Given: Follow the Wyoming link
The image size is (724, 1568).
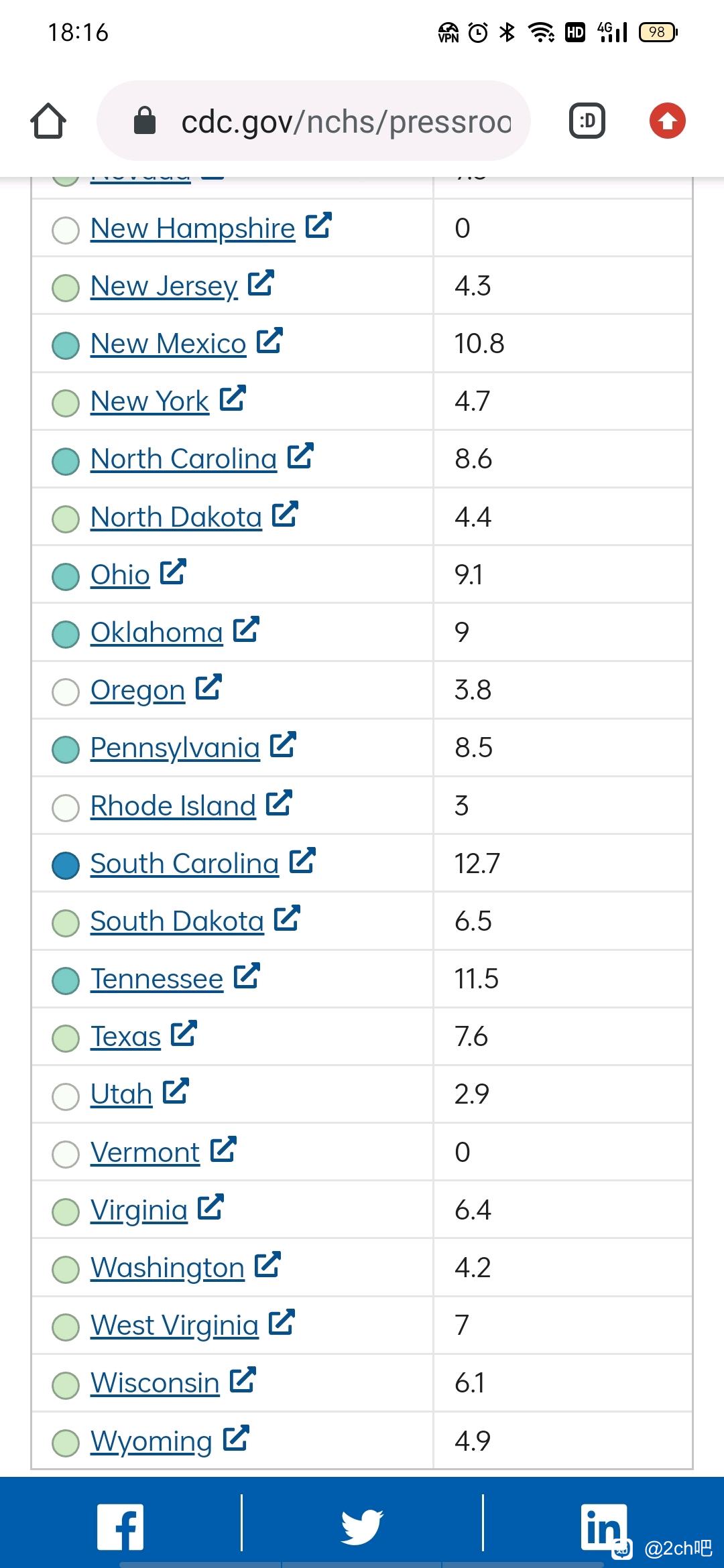Looking at the screenshot, I should 152,1441.
